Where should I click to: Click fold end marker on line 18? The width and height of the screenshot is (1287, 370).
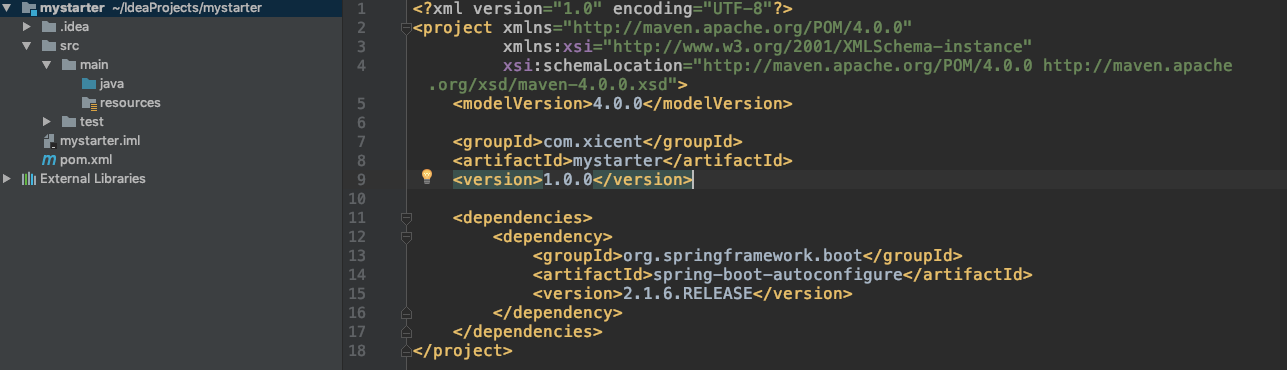405,351
